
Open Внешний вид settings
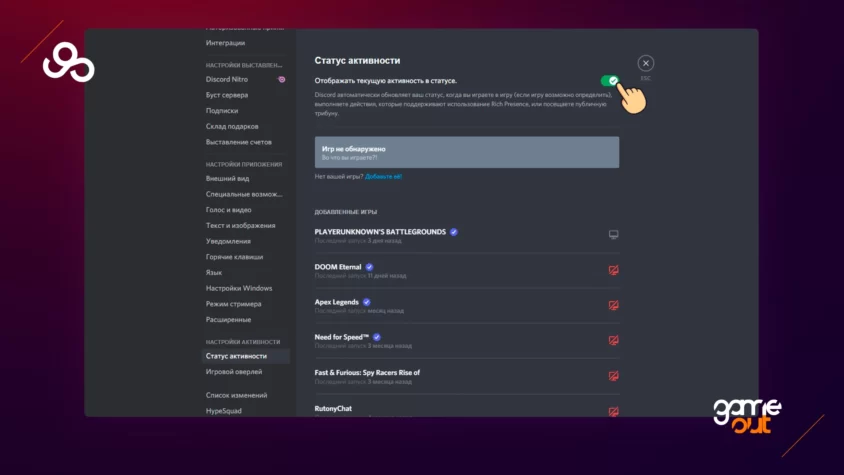227,178
